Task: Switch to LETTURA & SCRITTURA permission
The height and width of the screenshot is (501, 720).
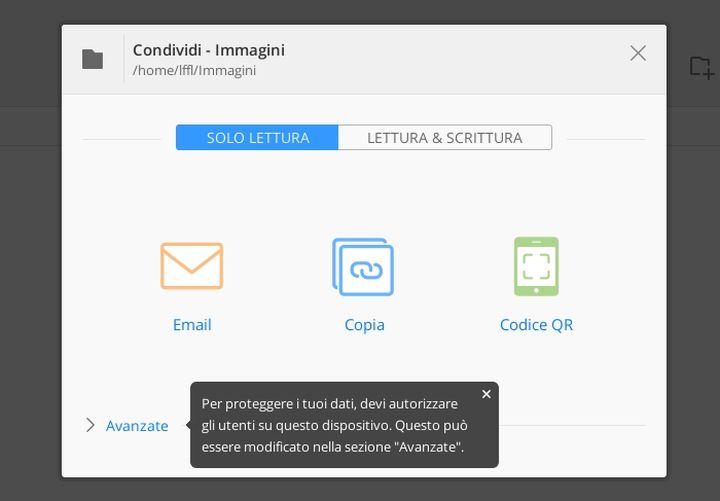Action: tap(444, 138)
